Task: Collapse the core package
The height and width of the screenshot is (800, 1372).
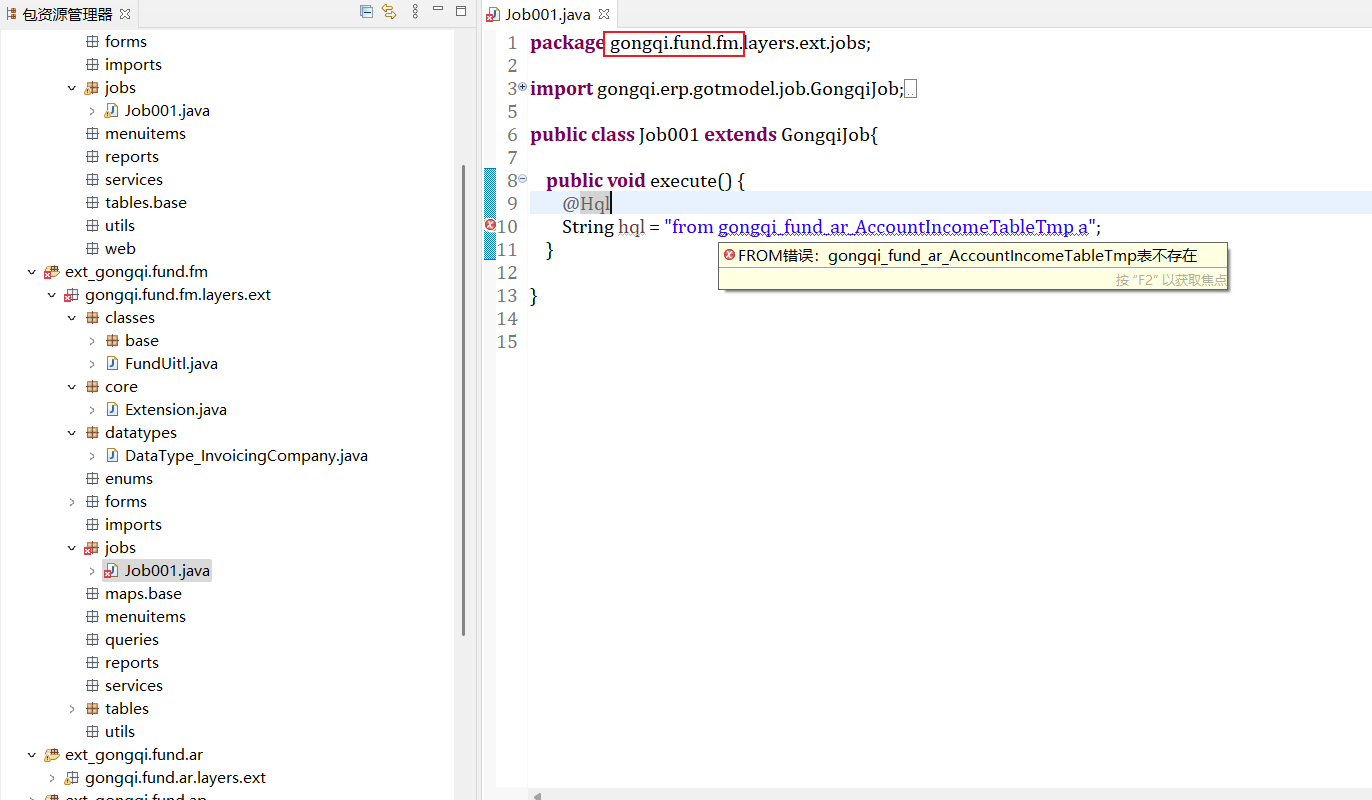Action: [x=72, y=387]
